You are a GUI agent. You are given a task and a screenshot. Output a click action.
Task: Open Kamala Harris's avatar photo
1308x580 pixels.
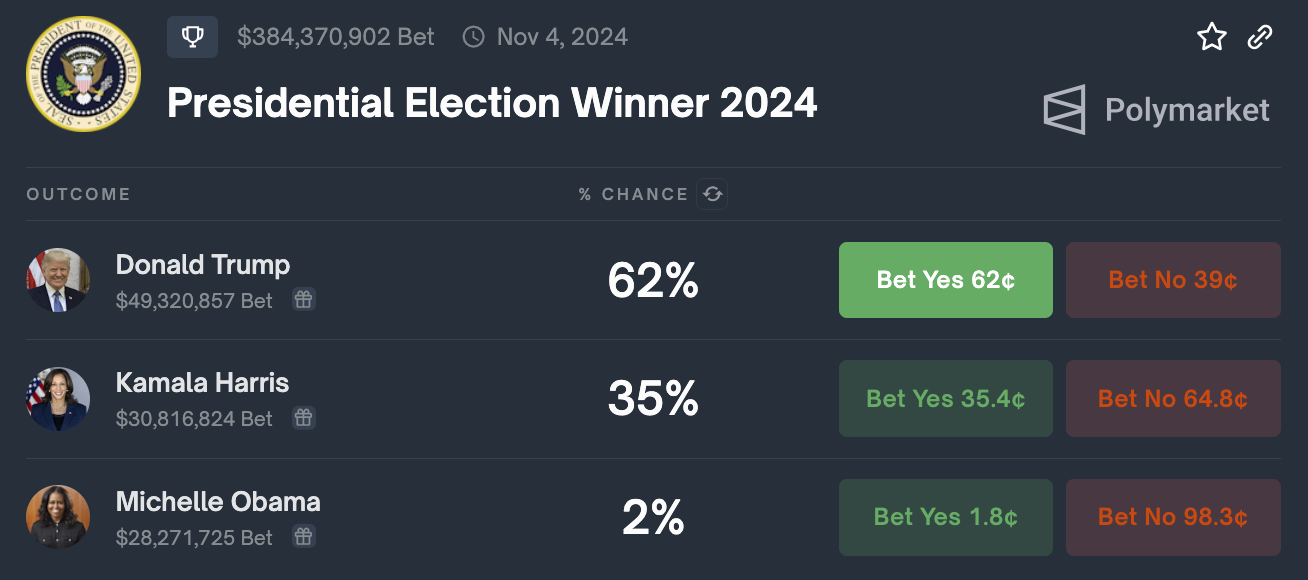point(58,399)
